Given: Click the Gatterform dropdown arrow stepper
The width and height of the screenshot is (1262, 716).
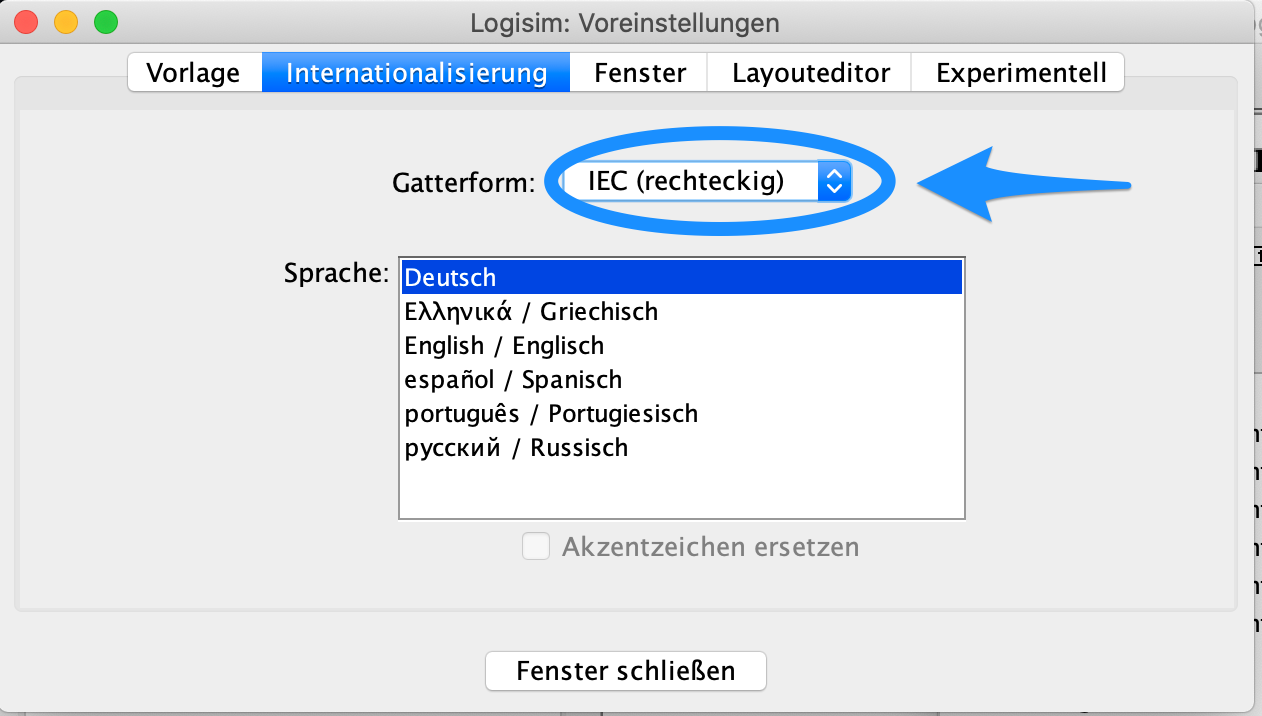Looking at the screenshot, I should pyautogui.click(x=834, y=181).
